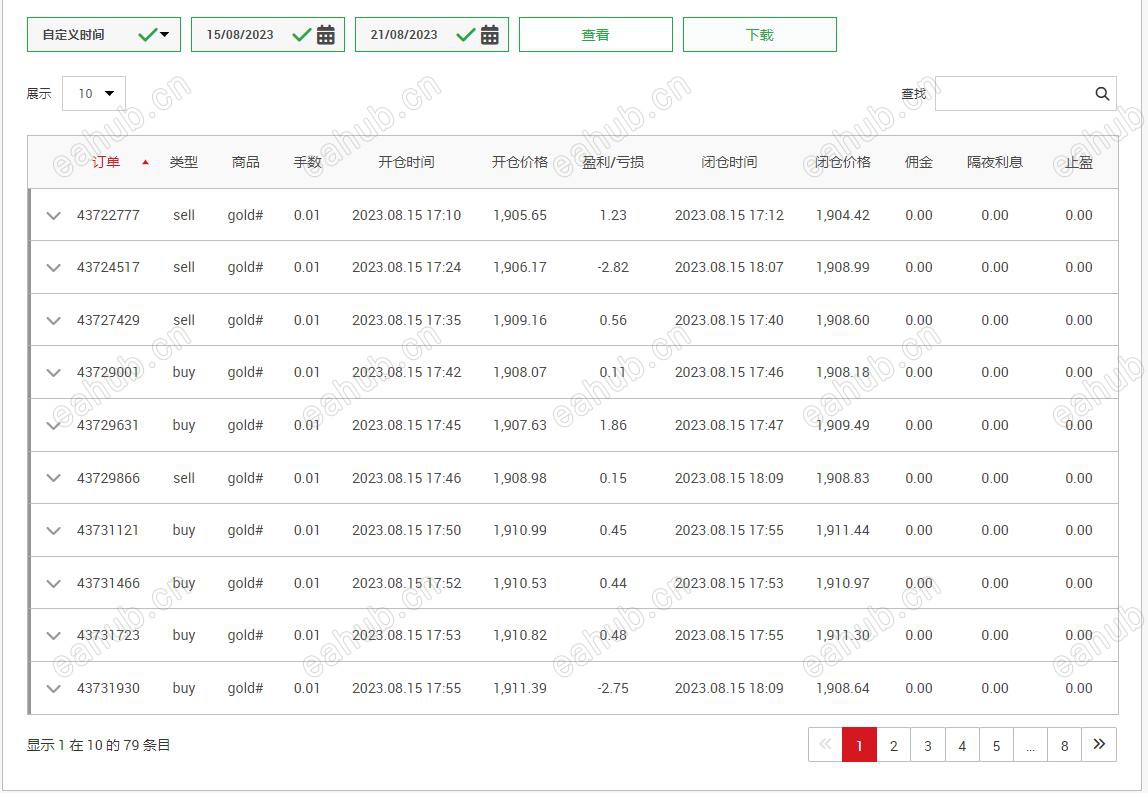Click the next-page double chevron icon
Image resolution: width=1148 pixels, height=793 pixels.
tap(1098, 745)
